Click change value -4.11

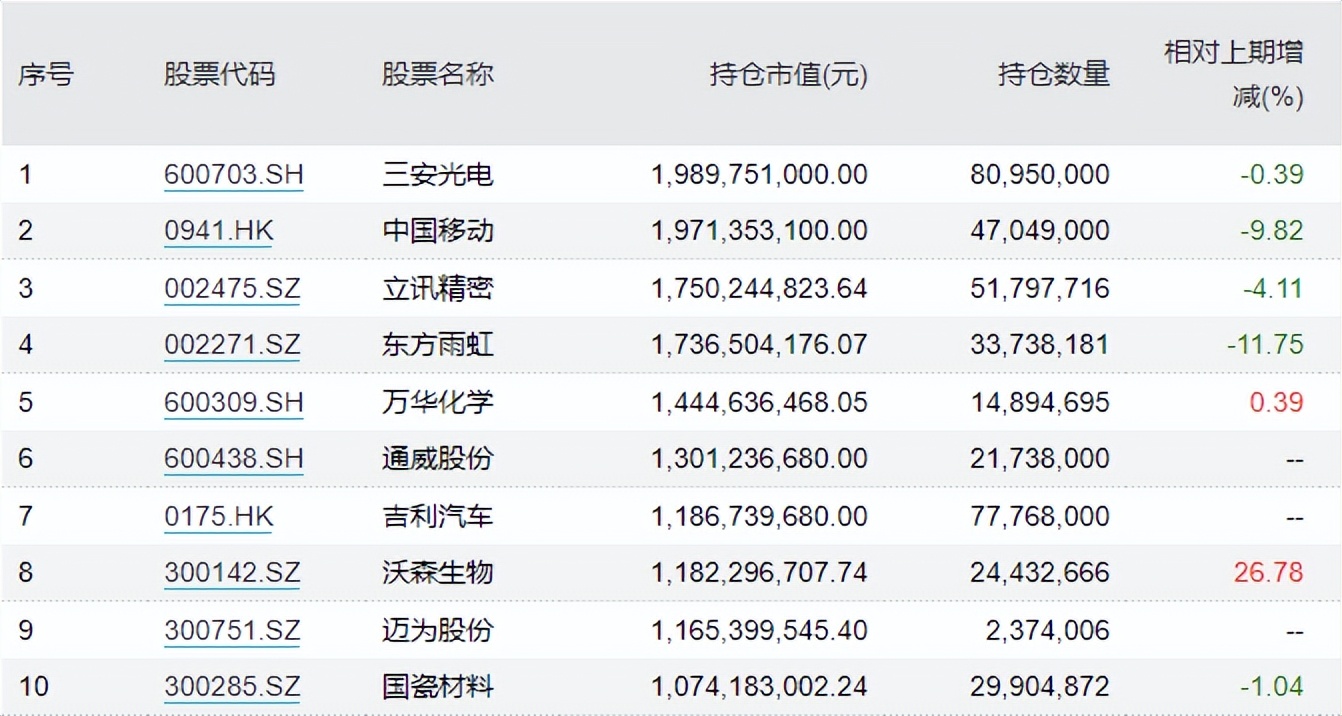1273,289
